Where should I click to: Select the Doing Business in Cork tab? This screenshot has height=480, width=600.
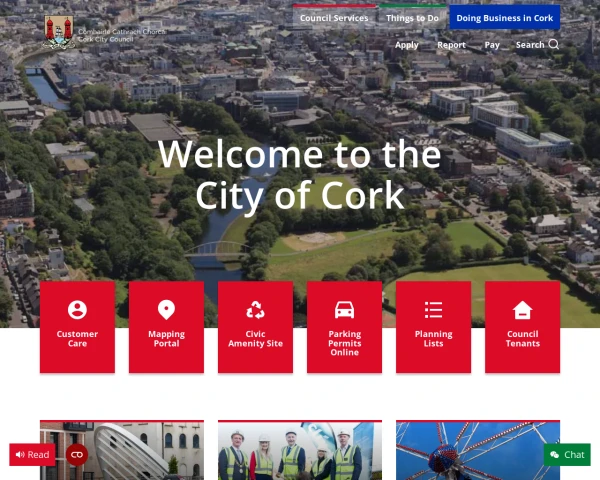[504, 18]
